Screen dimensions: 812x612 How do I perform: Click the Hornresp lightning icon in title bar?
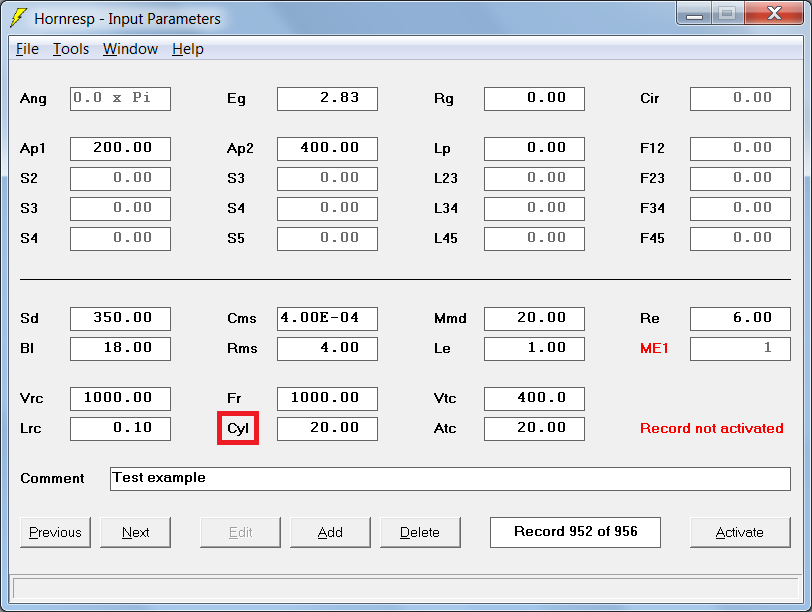(18, 18)
